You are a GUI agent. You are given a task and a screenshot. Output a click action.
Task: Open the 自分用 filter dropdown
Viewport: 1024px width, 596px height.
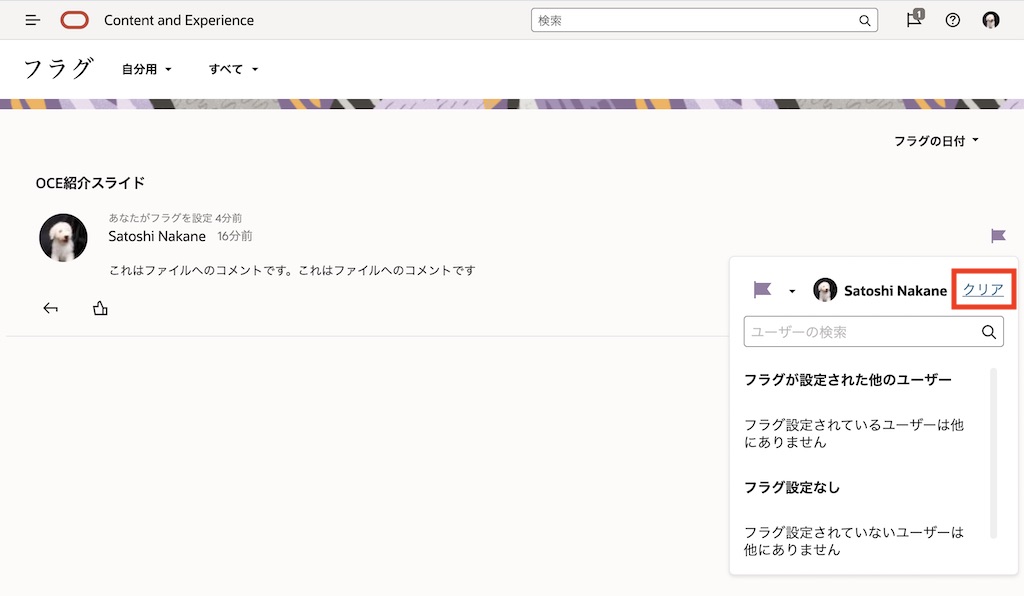(x=146, y=69)
